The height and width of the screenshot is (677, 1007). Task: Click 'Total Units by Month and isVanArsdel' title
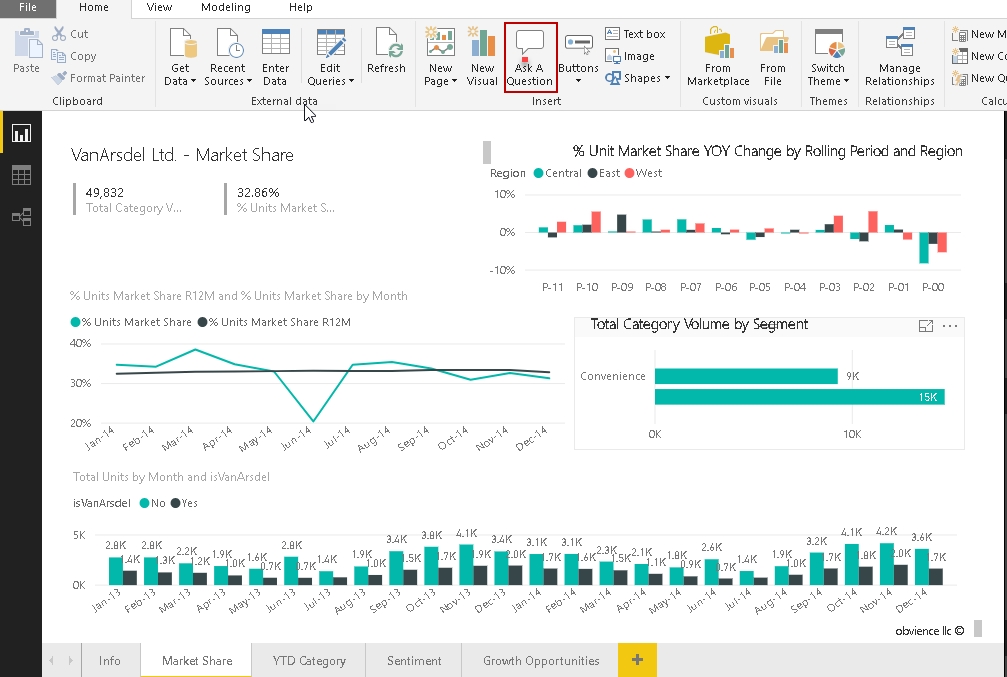171,477
